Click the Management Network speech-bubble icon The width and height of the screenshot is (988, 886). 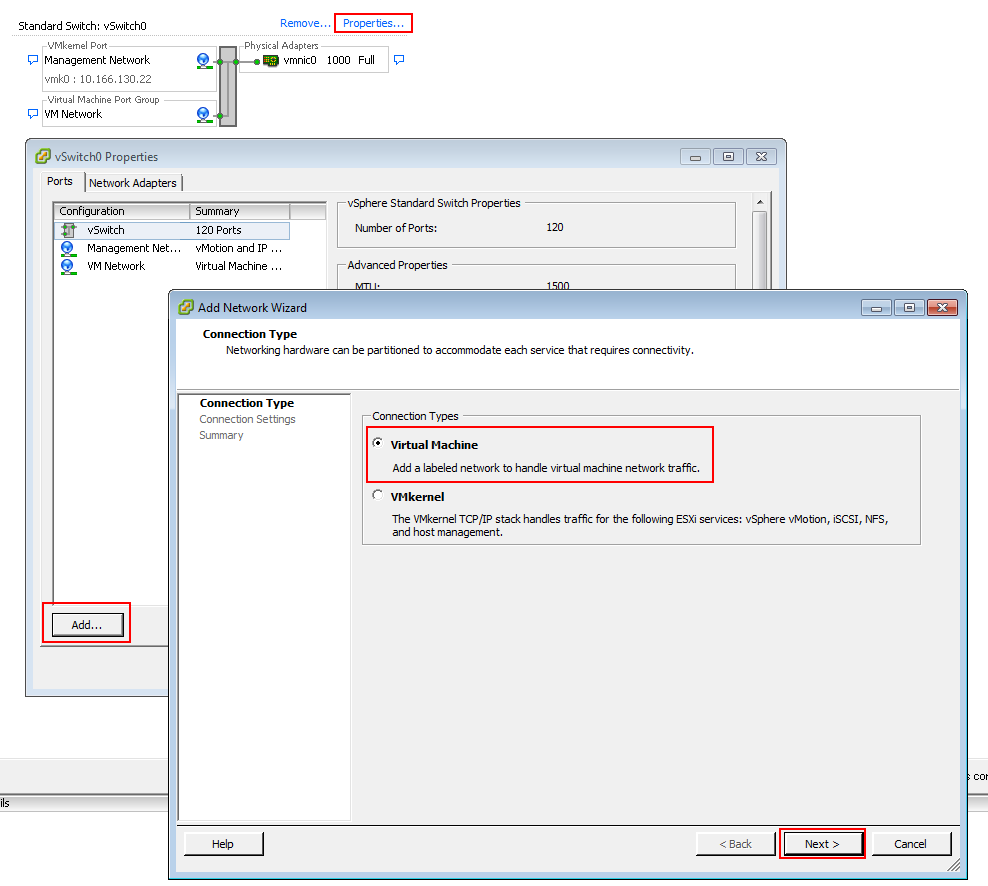tap(33, 60)
